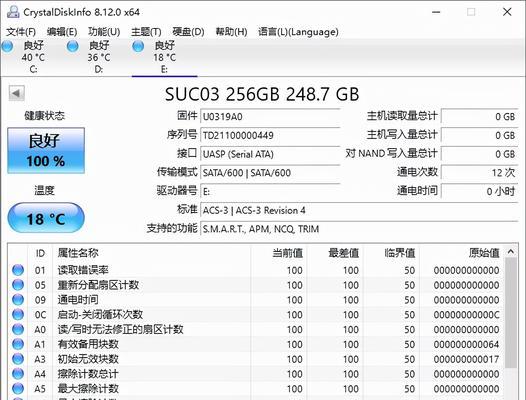This screenshot has height=400, width=526.
Task: Select the 通电时间 row in attribute list
Action: [256, 300]
